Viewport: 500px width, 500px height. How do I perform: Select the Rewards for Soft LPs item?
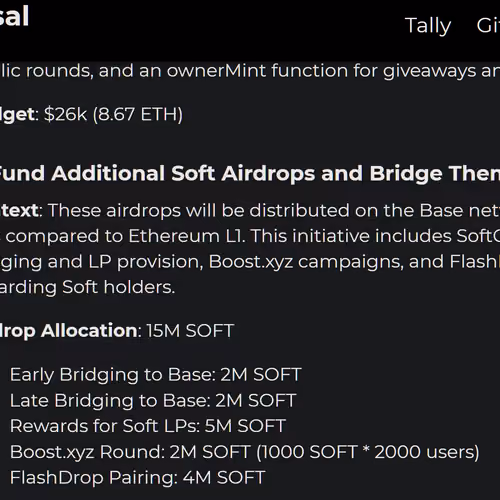148,426
